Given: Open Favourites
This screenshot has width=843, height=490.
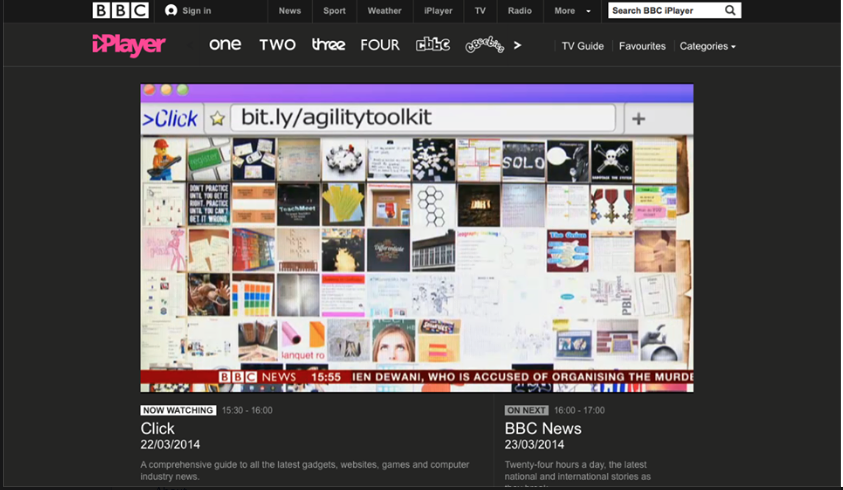Looking at the screenshot, I should coord(642,46).
